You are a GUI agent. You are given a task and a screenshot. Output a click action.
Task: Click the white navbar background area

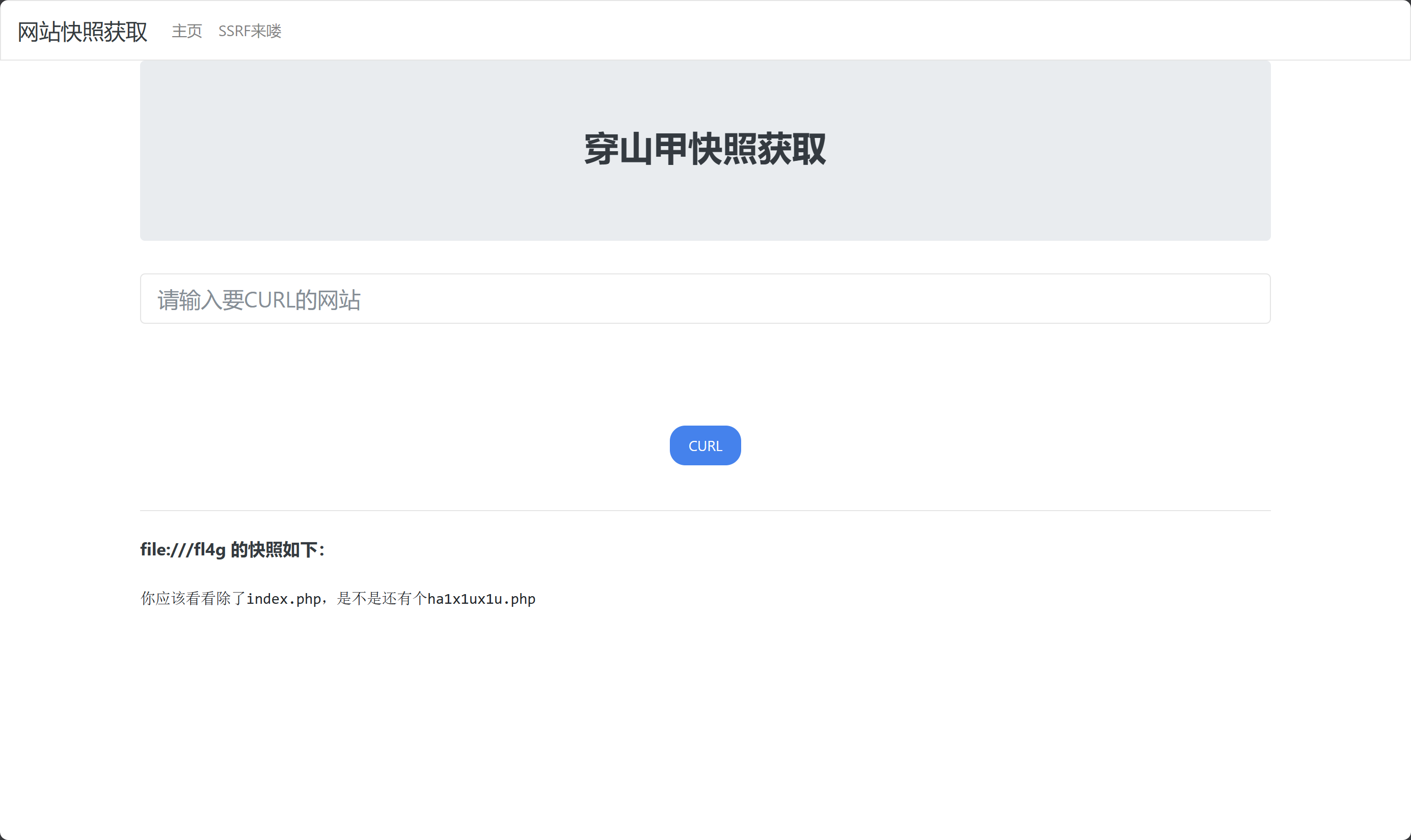click(849, 31)
